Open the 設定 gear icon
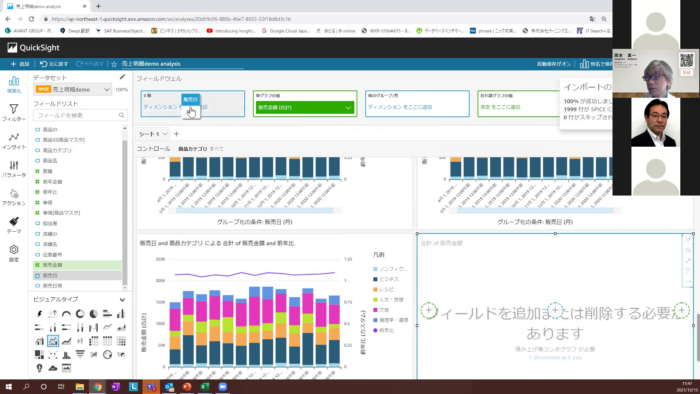 tap(14, 253)
